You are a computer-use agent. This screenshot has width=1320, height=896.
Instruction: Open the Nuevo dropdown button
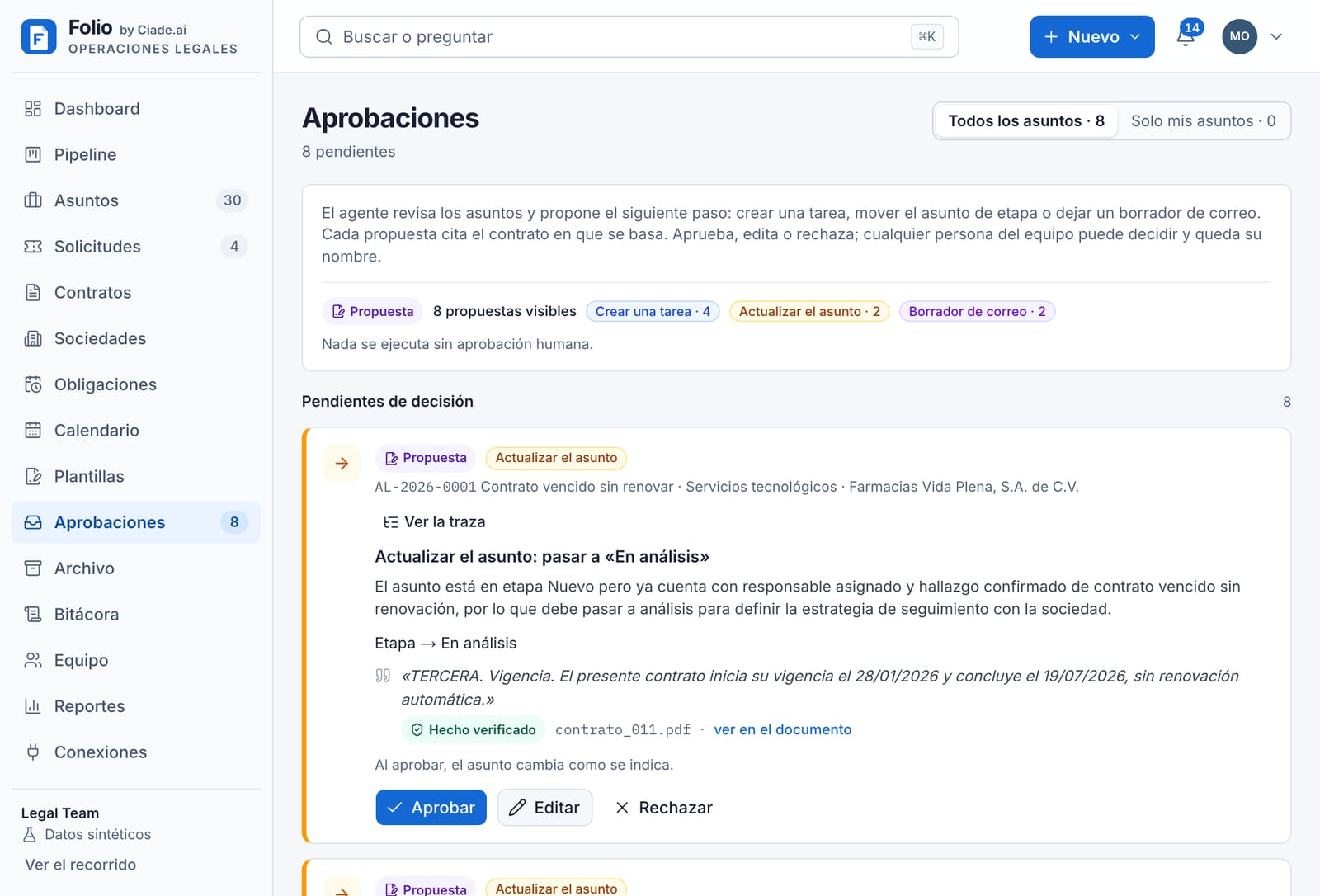1091,36
